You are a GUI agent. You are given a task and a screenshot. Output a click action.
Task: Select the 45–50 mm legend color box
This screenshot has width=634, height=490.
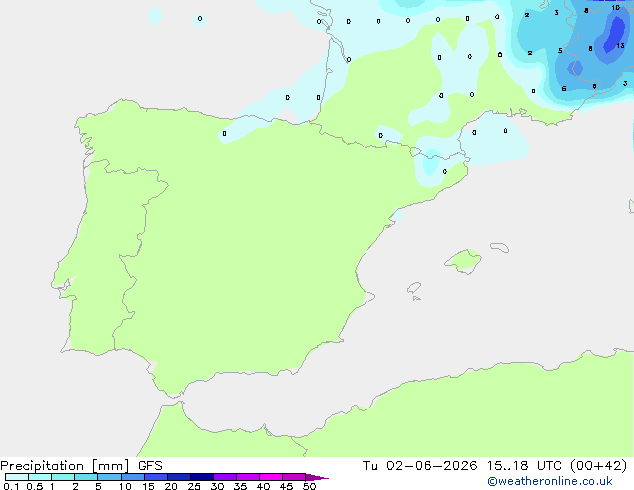pyautogui.click(x=294, y=477)
